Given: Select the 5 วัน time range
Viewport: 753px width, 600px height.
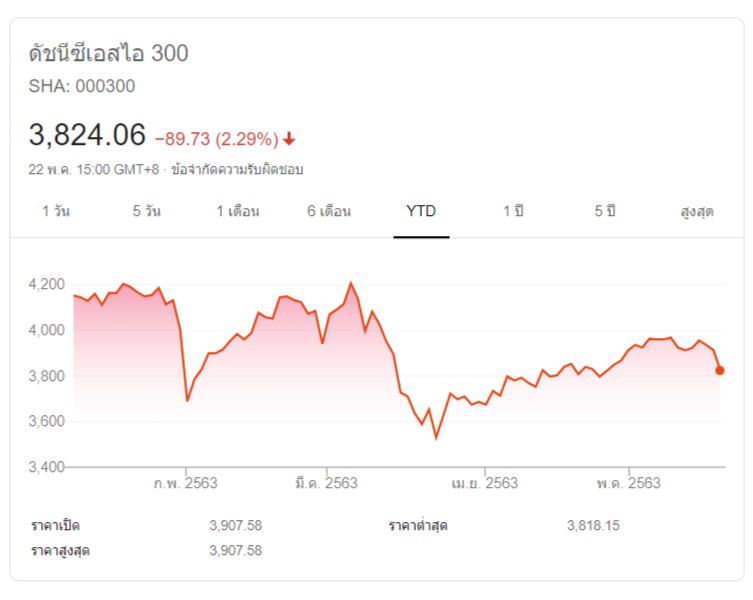Looking at the screenshot, I should tap(147, 211).
